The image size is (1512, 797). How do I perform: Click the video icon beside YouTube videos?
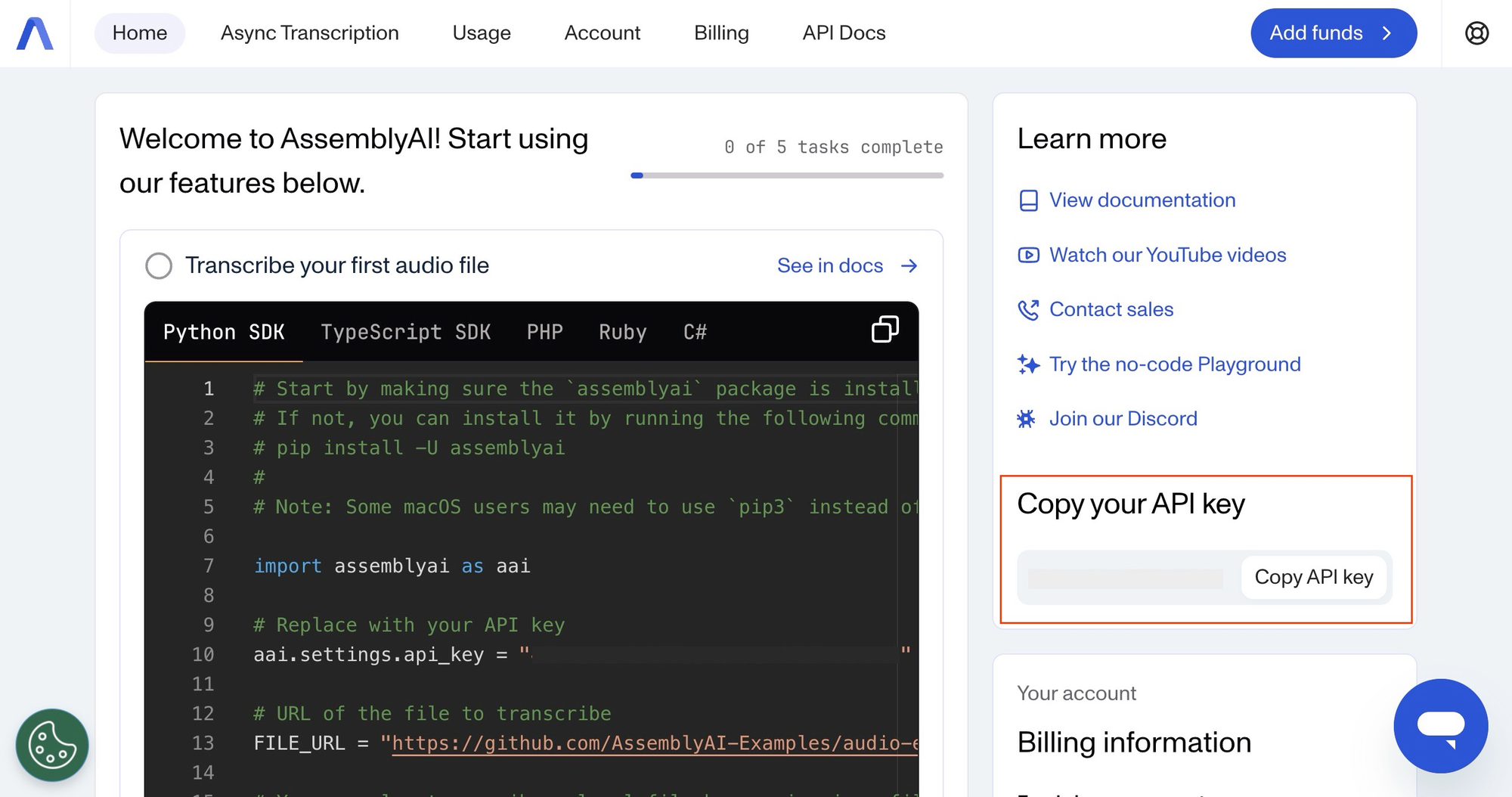click(x=1028, y=255)
